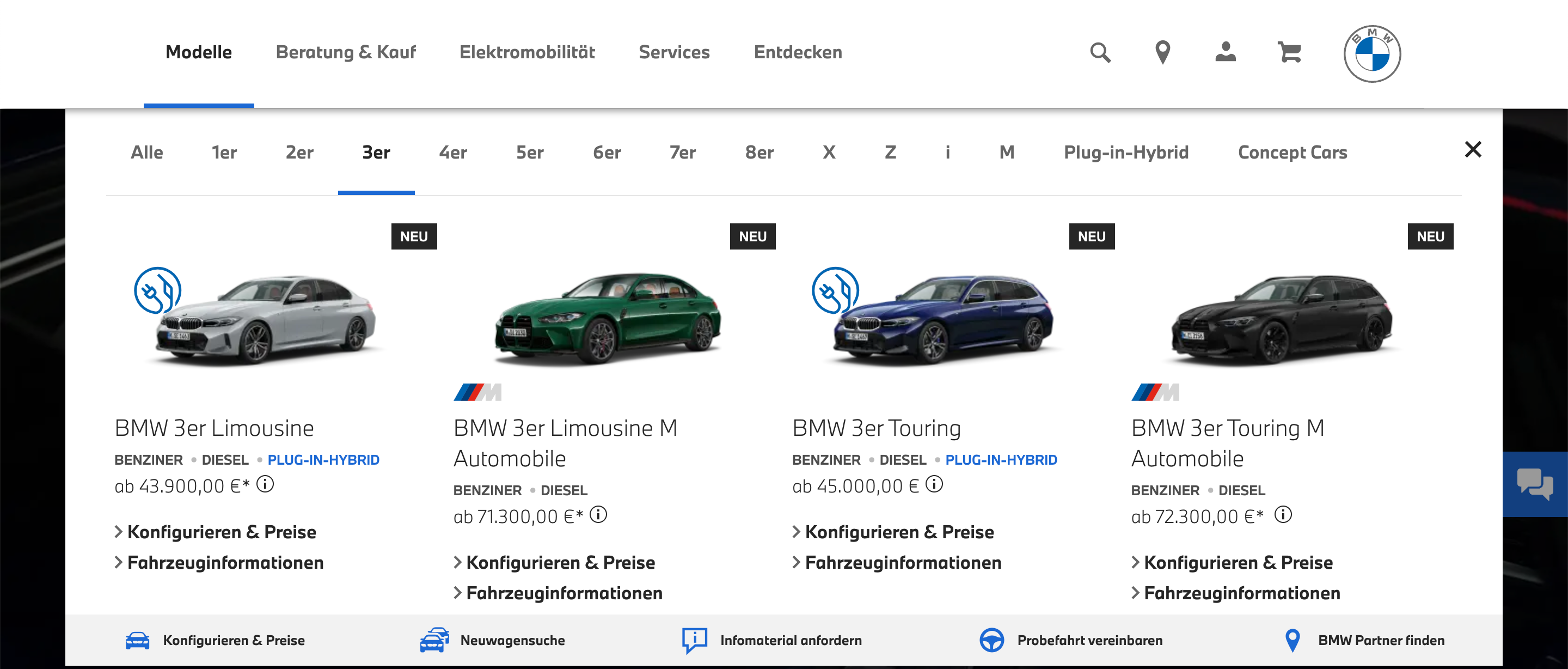Image resolution: width=1568 pixels, height=669 pixels.
Task: Click the Probefahrt steering wheel icon
Action: click(991, 640)
